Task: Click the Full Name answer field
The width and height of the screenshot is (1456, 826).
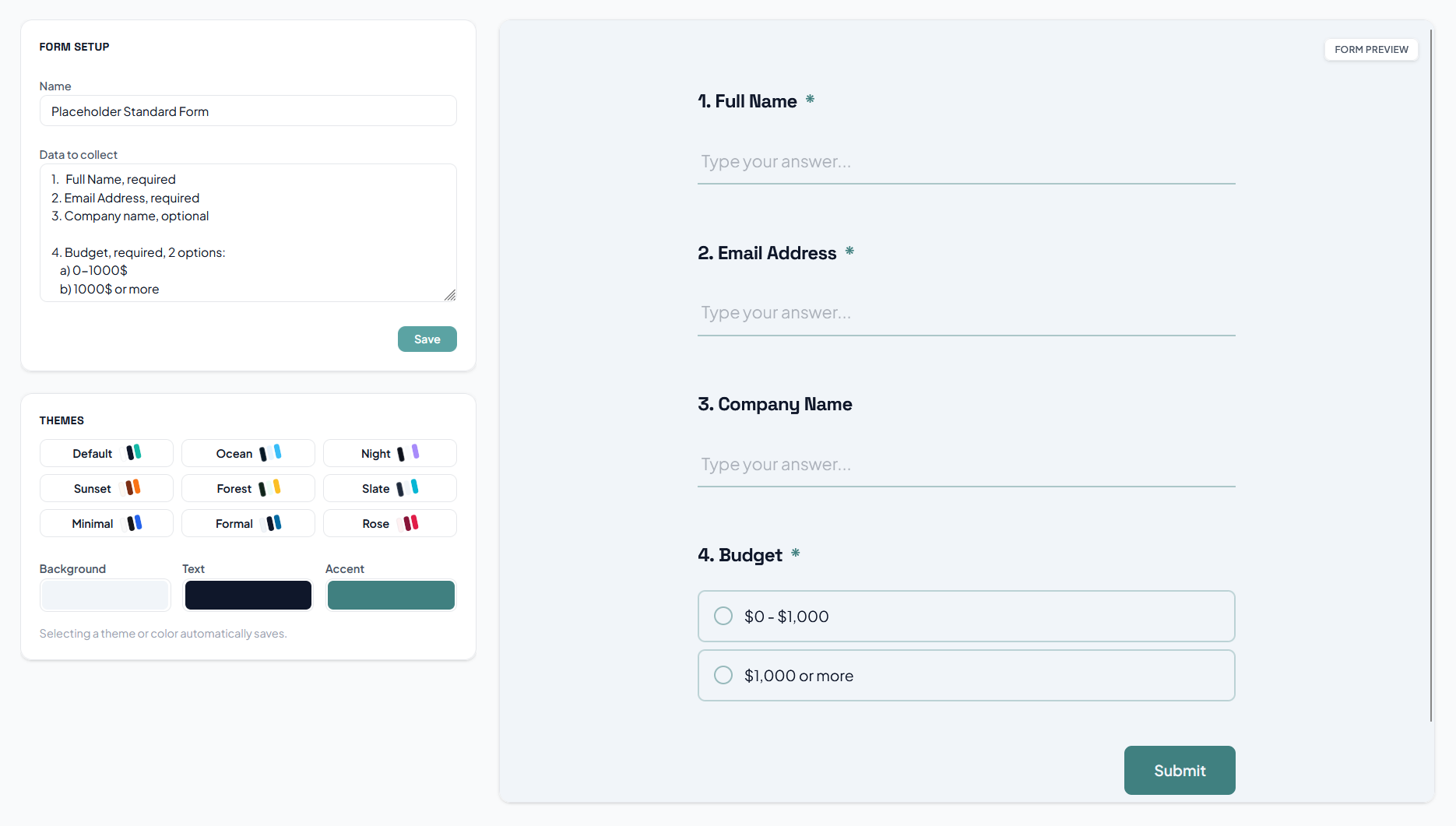Action: (965, 162)
